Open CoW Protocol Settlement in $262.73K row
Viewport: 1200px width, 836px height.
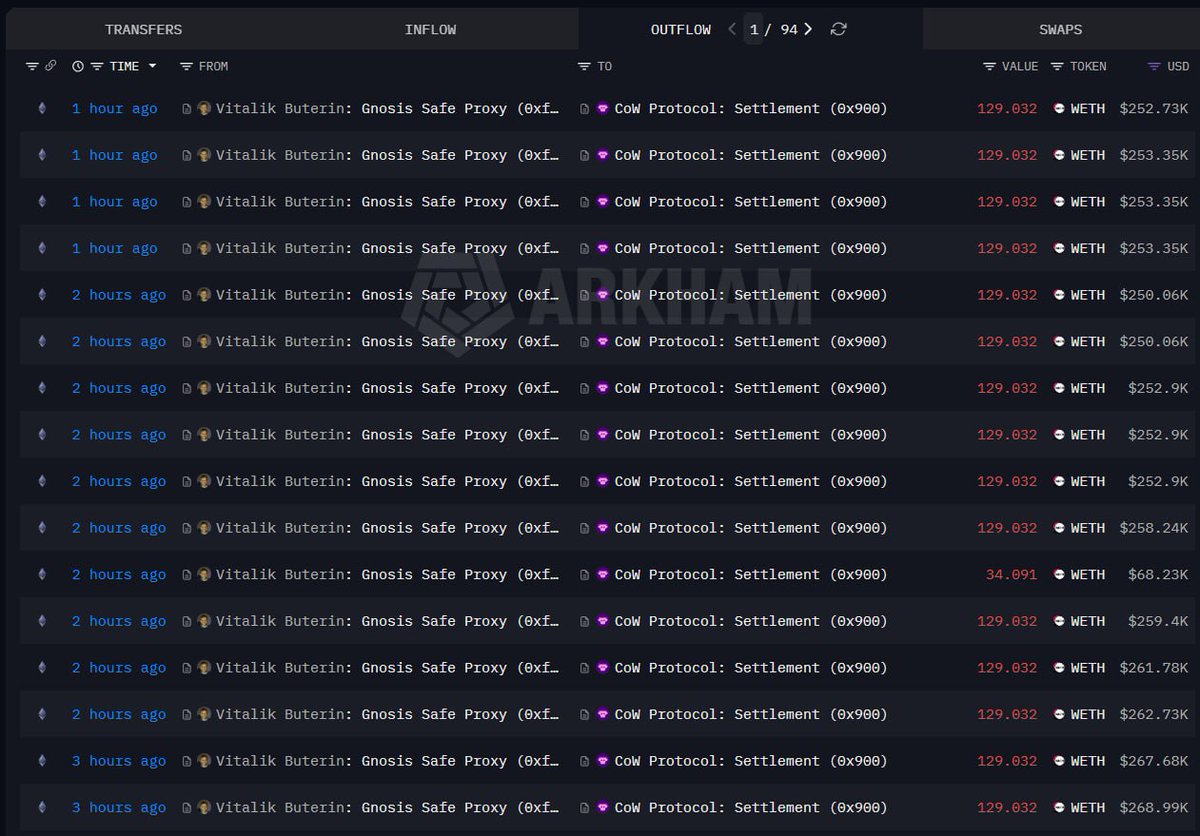751,715
